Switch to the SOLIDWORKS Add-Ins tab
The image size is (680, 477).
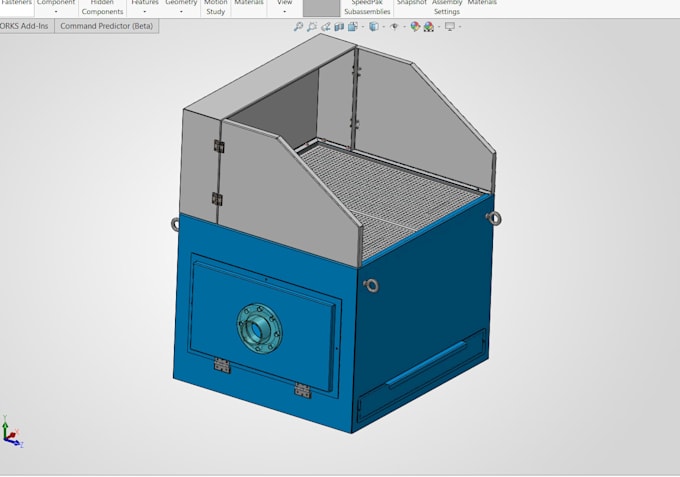pyautogui.click(x=27, y=26)
